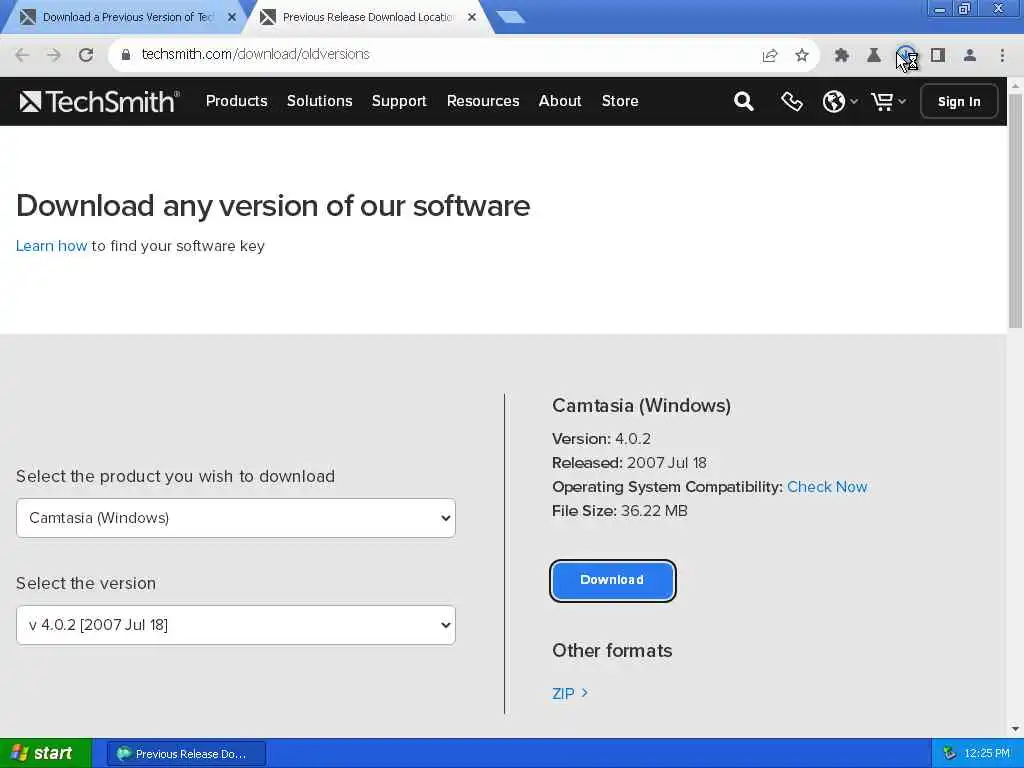Screen dimensions: 1024x768
Task: Click 'Previous Release Do...' taskbar item
Action: pyautogui.click(x=186, y=754)
